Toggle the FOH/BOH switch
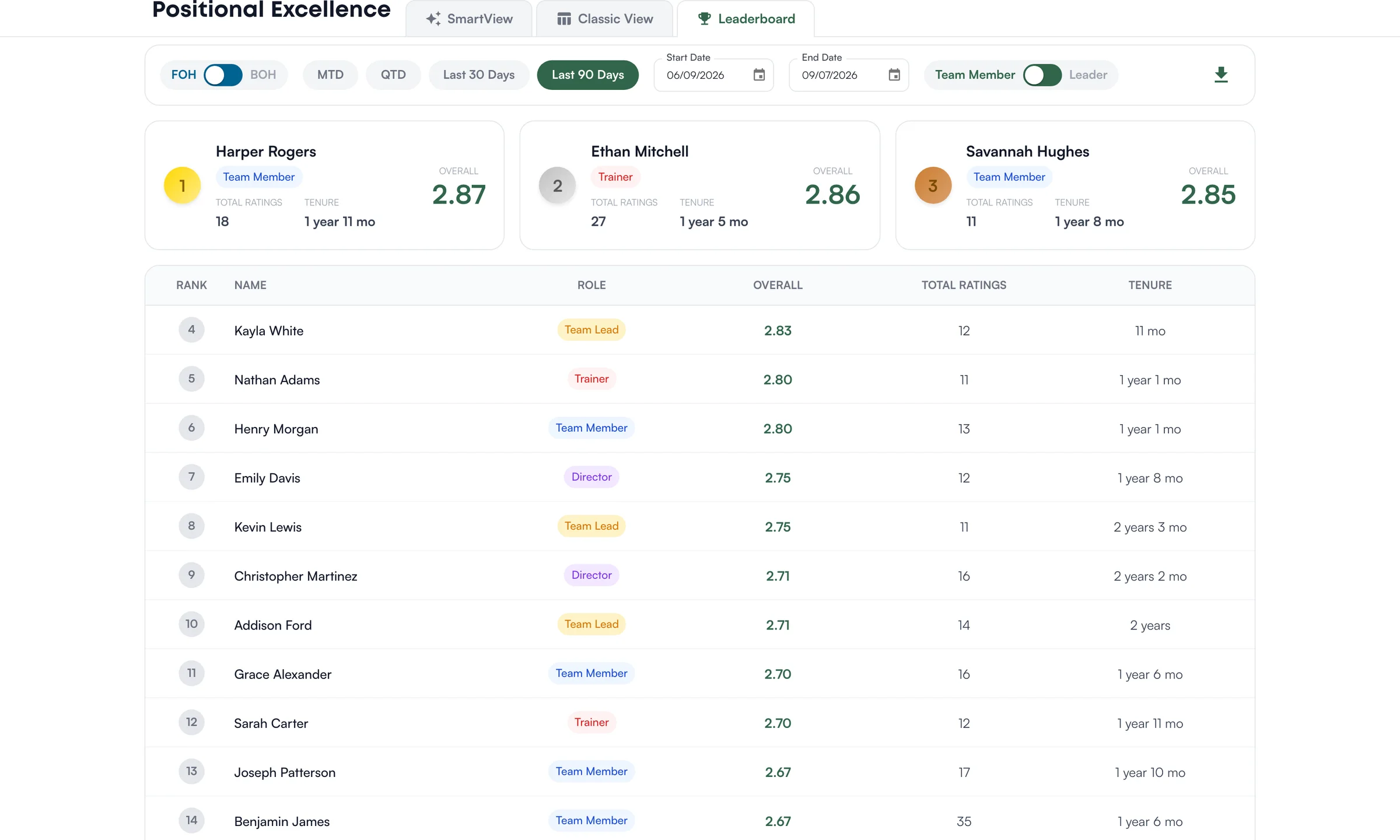The height and width of the screenshot is (840, 1400). pyautogui.click(x=223, y=75)
